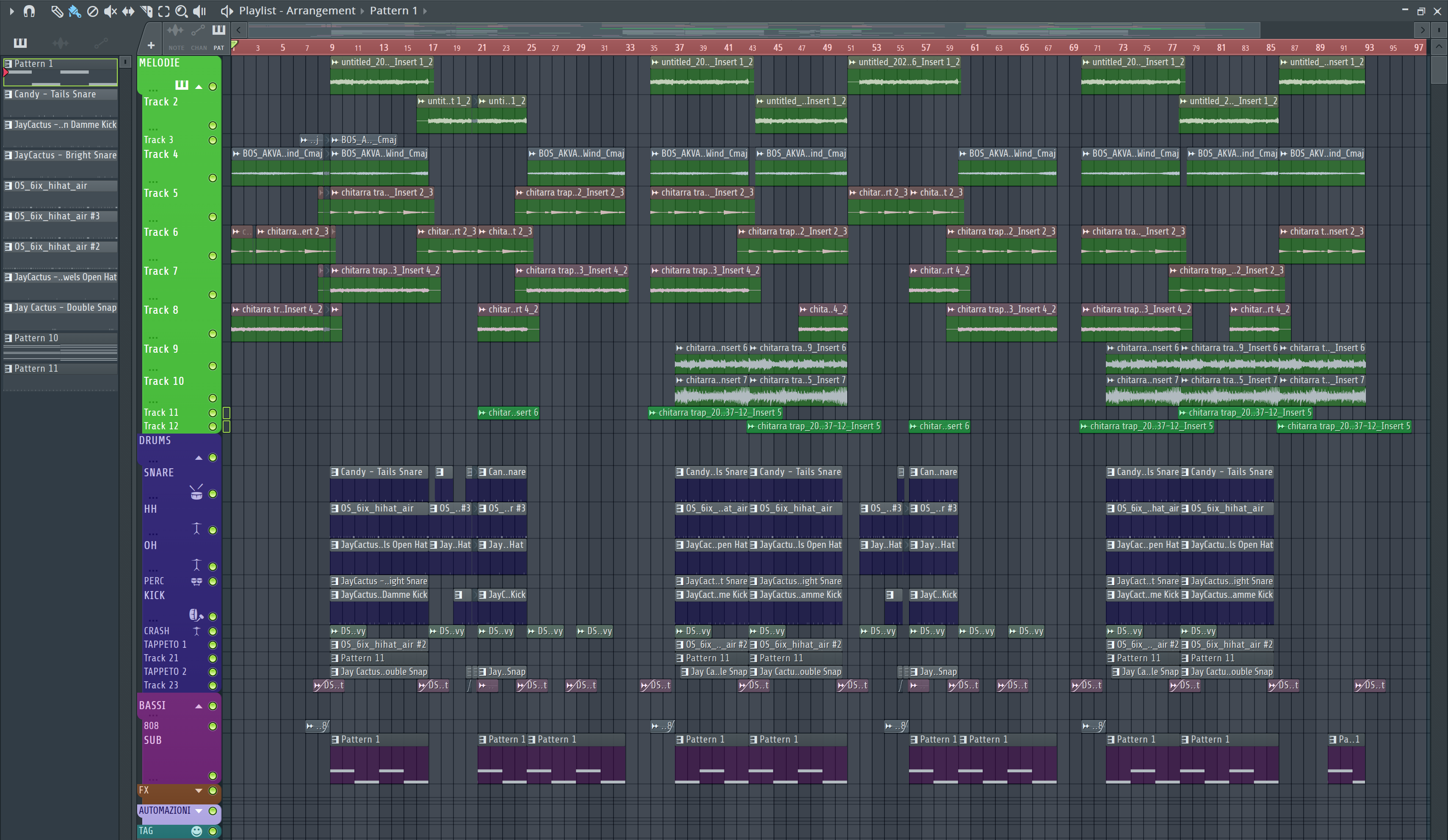Viewport: 1448px width, 840px height.
Task: Mute Track 3 with green light
Action: (x=213, y=140)
